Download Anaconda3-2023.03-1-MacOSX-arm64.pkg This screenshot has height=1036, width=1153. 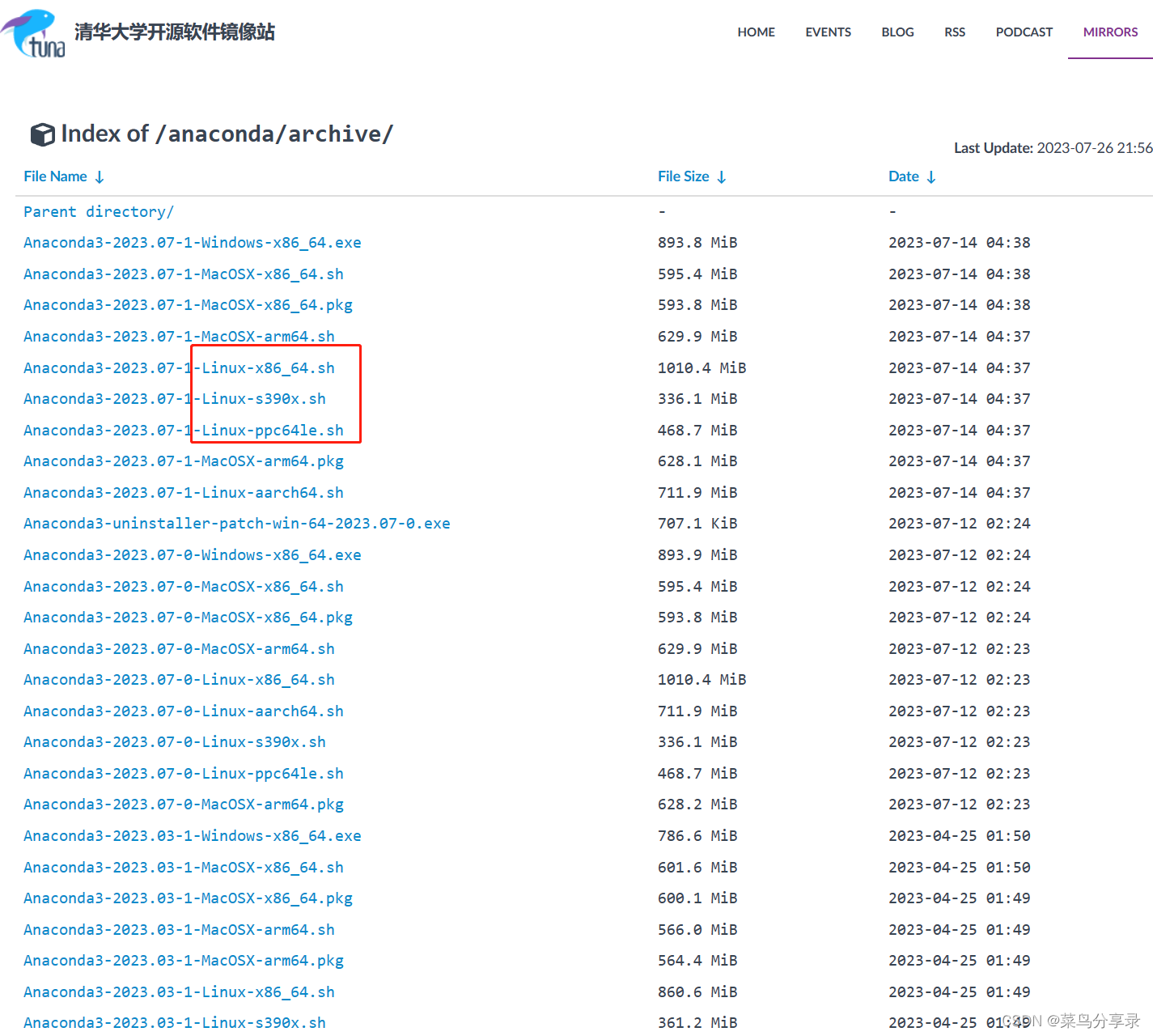pos(184,961)
